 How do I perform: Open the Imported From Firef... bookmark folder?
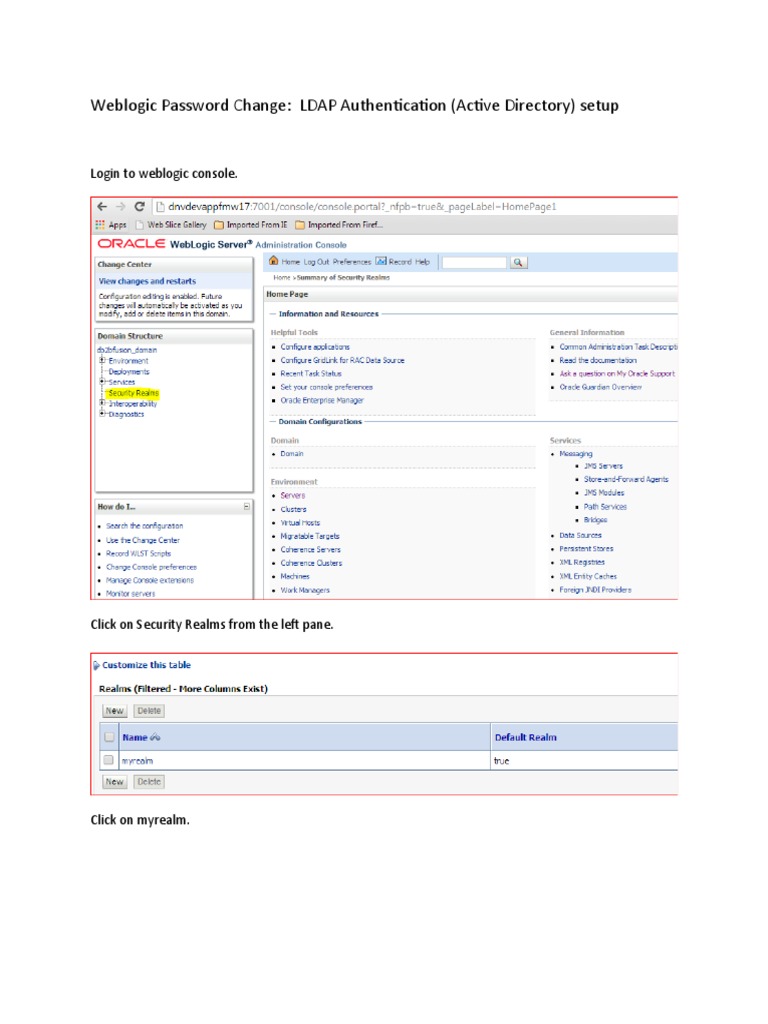pyautogui.click(x=339, y=225)
